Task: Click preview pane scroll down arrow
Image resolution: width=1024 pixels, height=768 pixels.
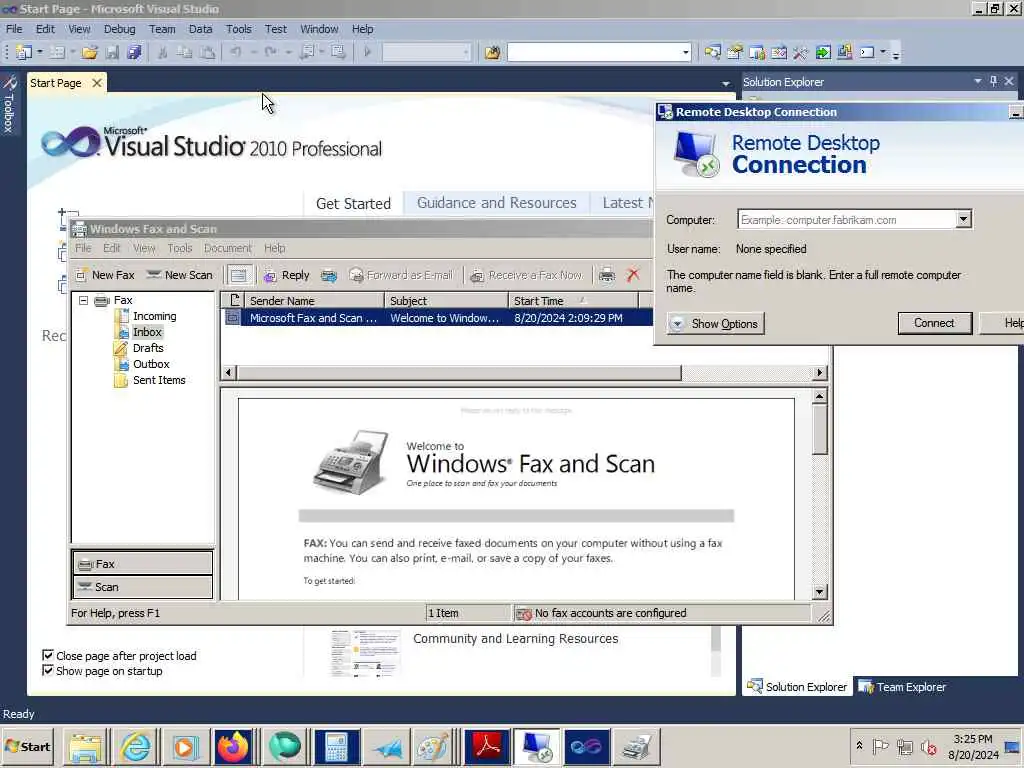Action: (820, 592)
